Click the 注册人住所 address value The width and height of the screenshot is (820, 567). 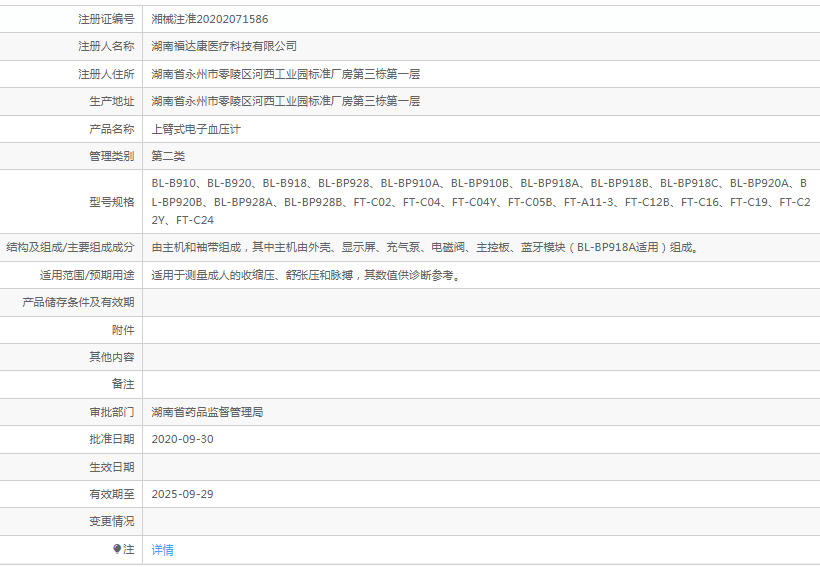pyautogui.click(x=286, y=74)
